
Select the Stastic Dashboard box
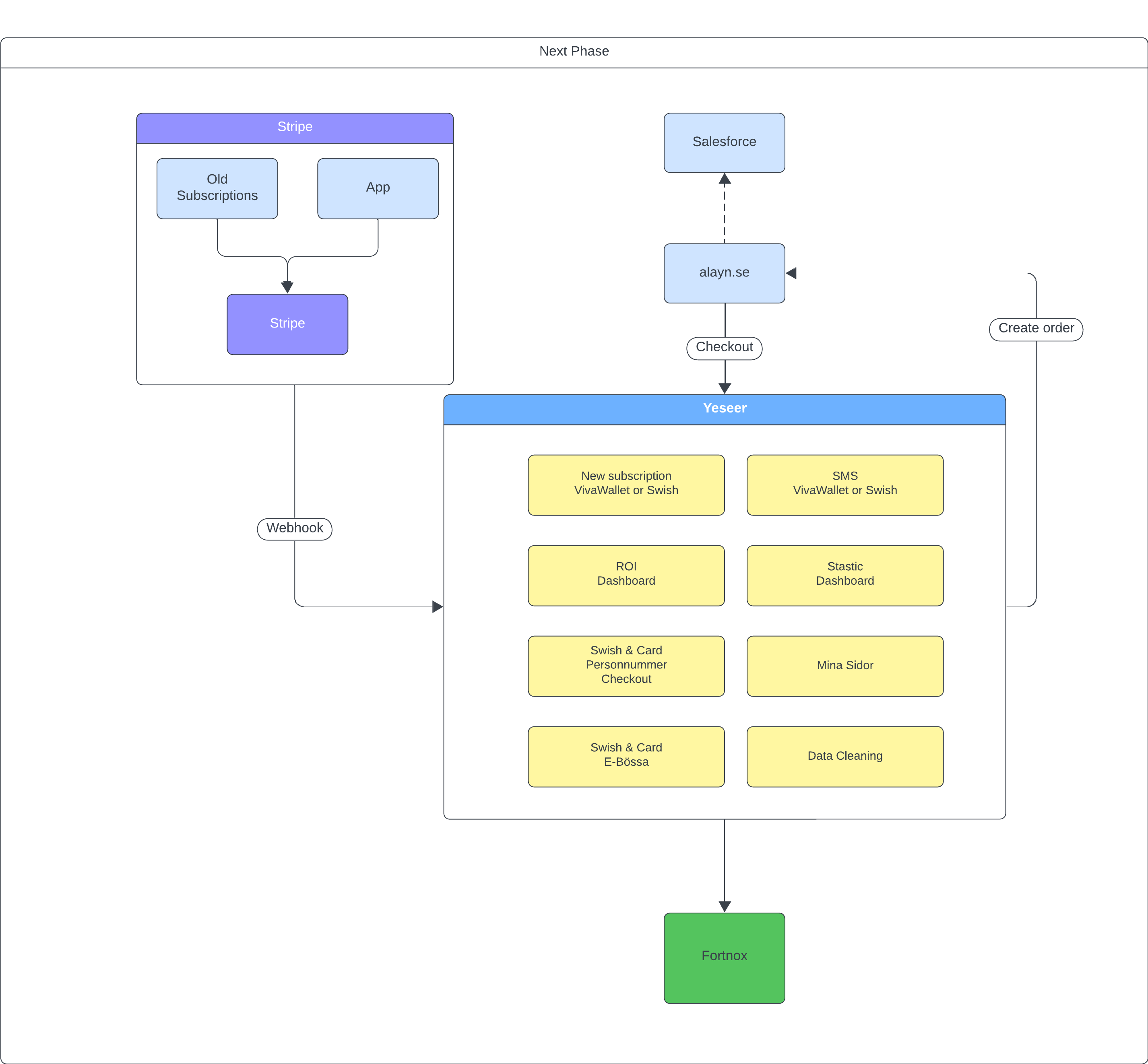coord(845,575)
